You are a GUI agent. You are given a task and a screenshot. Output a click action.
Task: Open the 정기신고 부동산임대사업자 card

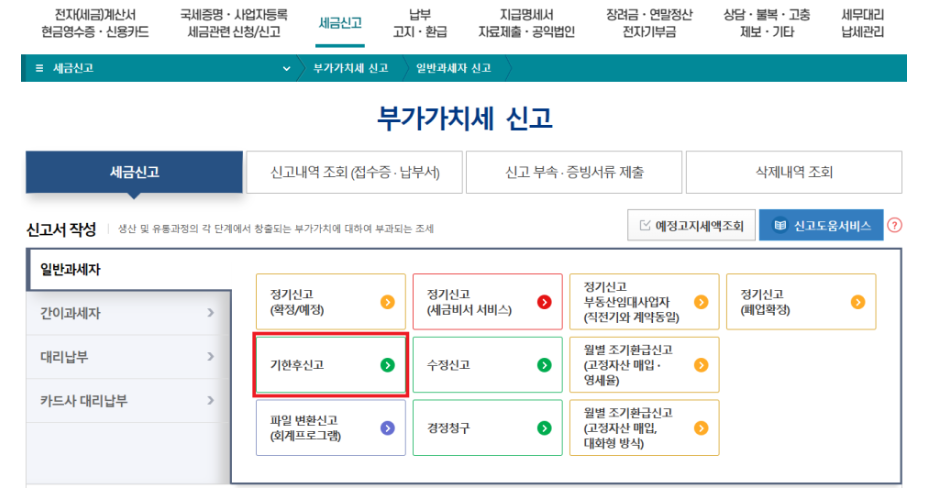(x=644, y=302)
